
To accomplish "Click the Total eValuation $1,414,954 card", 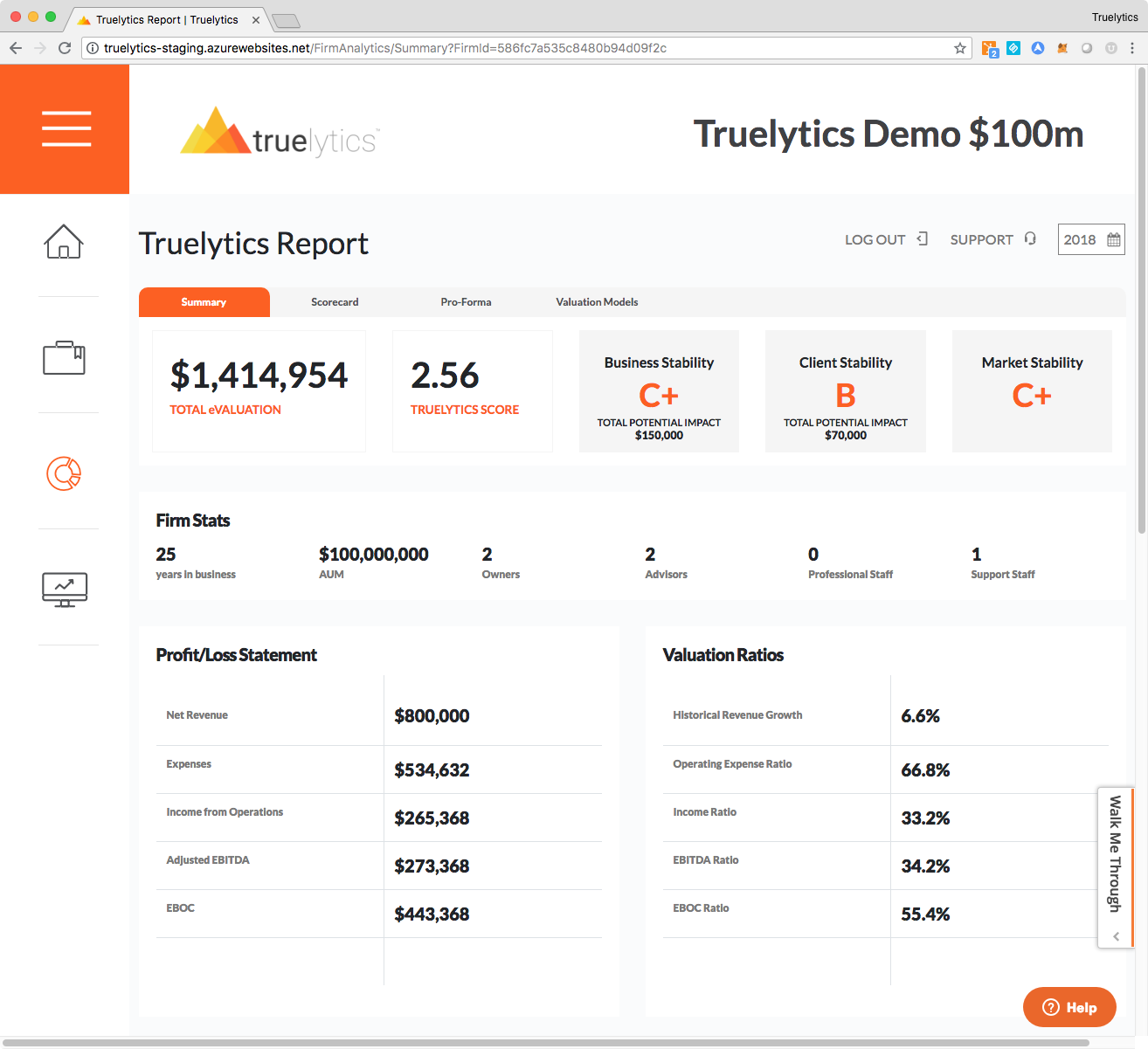I will point(259,391).
